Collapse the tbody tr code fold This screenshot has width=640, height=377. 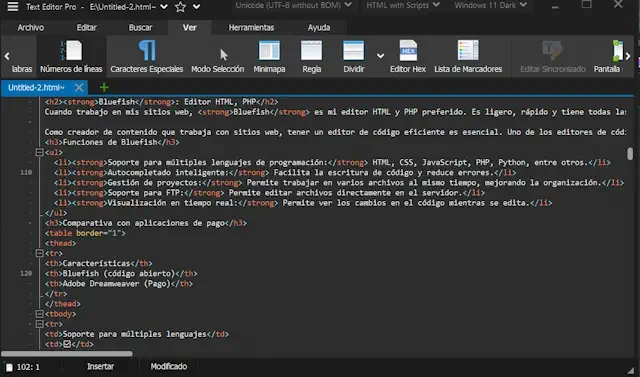coord(40,324)
